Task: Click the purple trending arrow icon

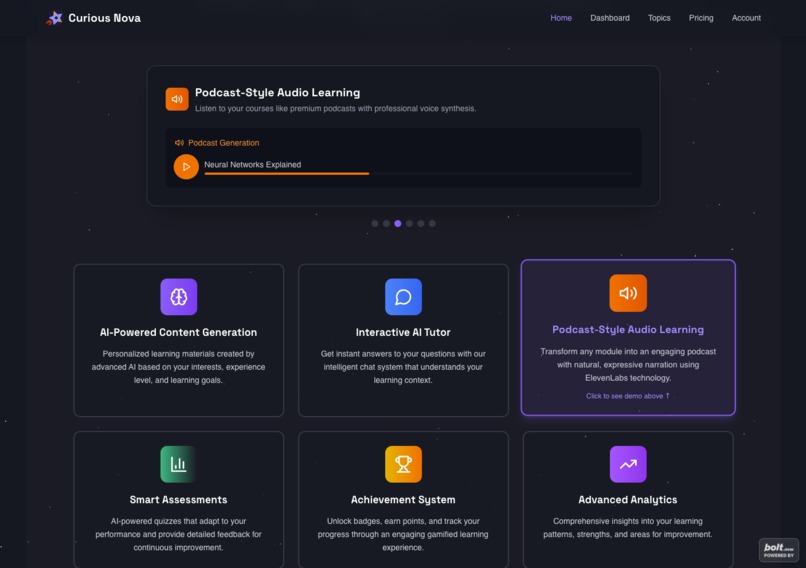Action: (628, 464)
